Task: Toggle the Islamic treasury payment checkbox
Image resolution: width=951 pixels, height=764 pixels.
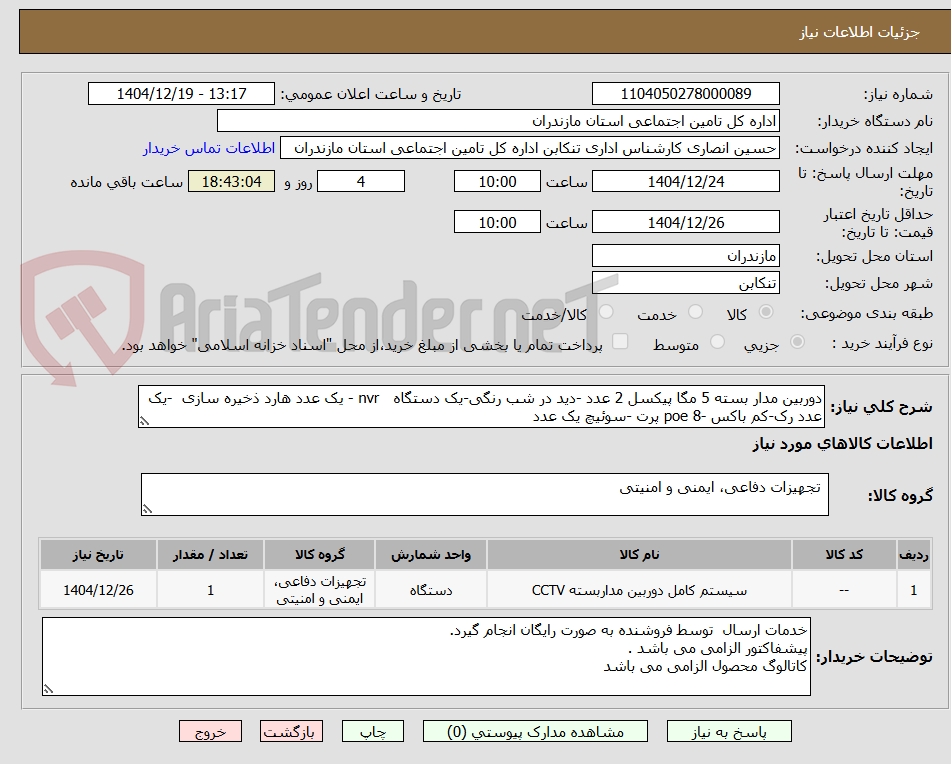Action: tap(620, 341)
